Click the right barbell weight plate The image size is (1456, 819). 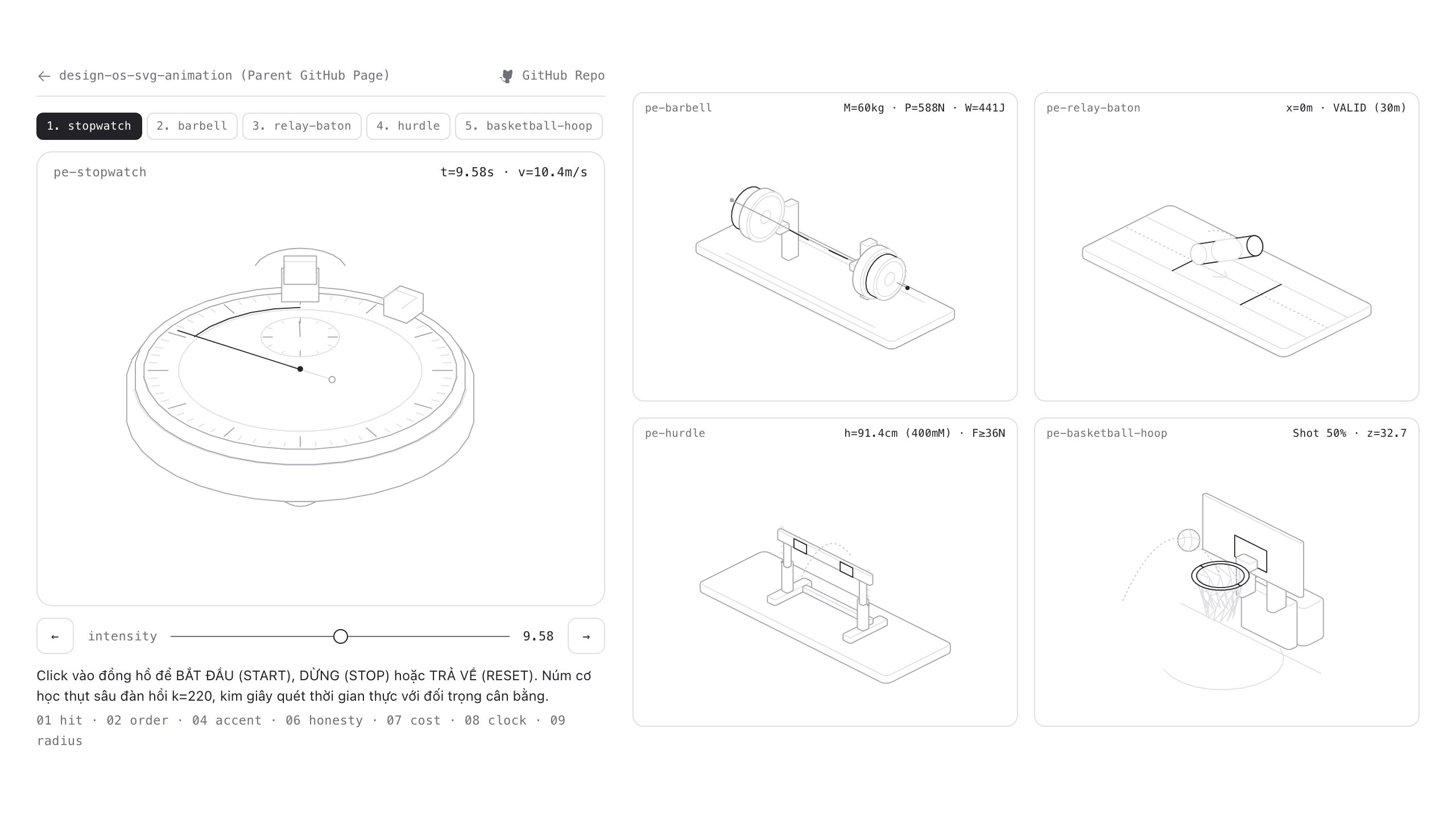(879, 274)
